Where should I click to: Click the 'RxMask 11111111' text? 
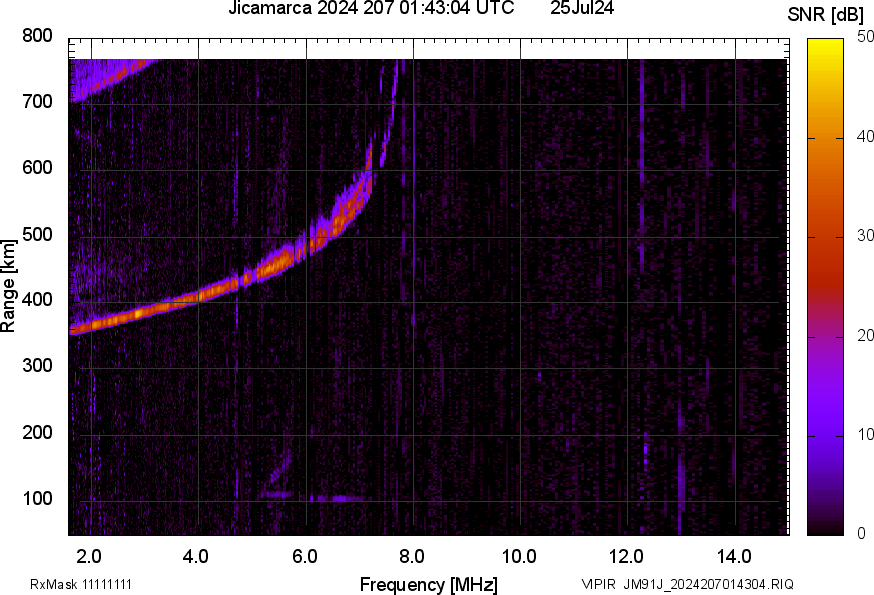tap(81, 585)
